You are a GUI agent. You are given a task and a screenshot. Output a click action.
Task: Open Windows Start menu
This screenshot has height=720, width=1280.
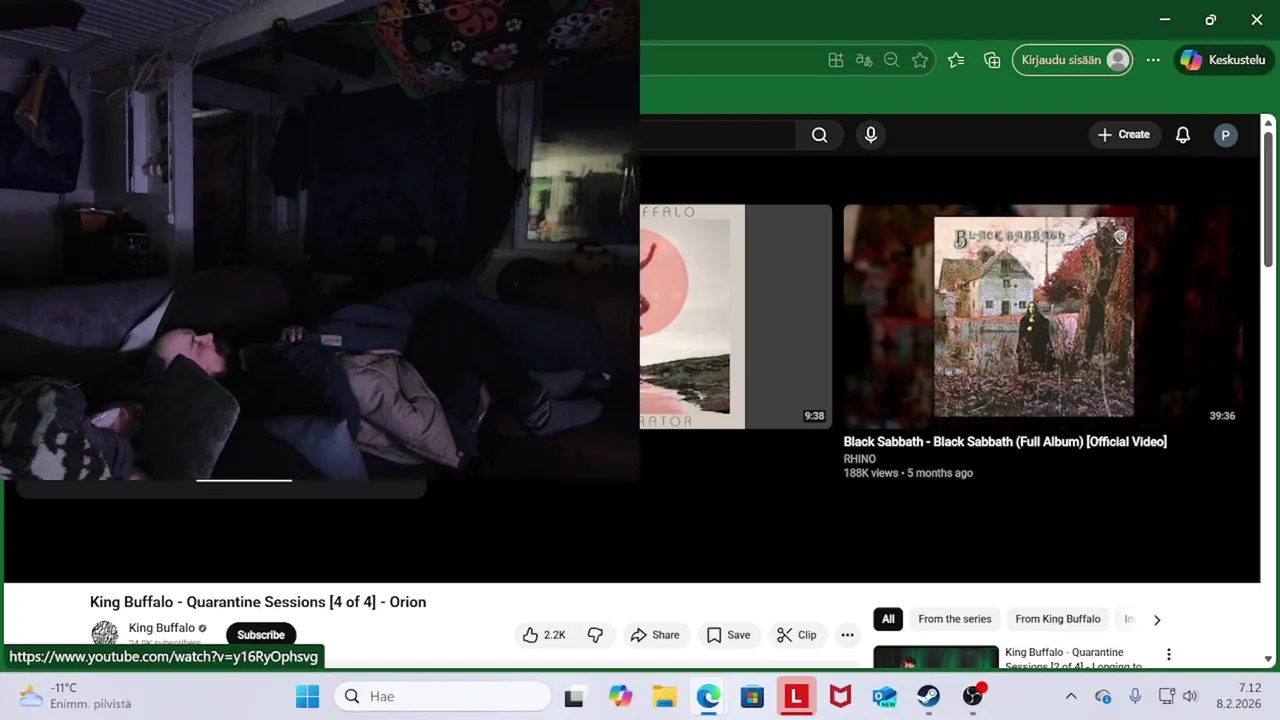click(x=308, y=697)
